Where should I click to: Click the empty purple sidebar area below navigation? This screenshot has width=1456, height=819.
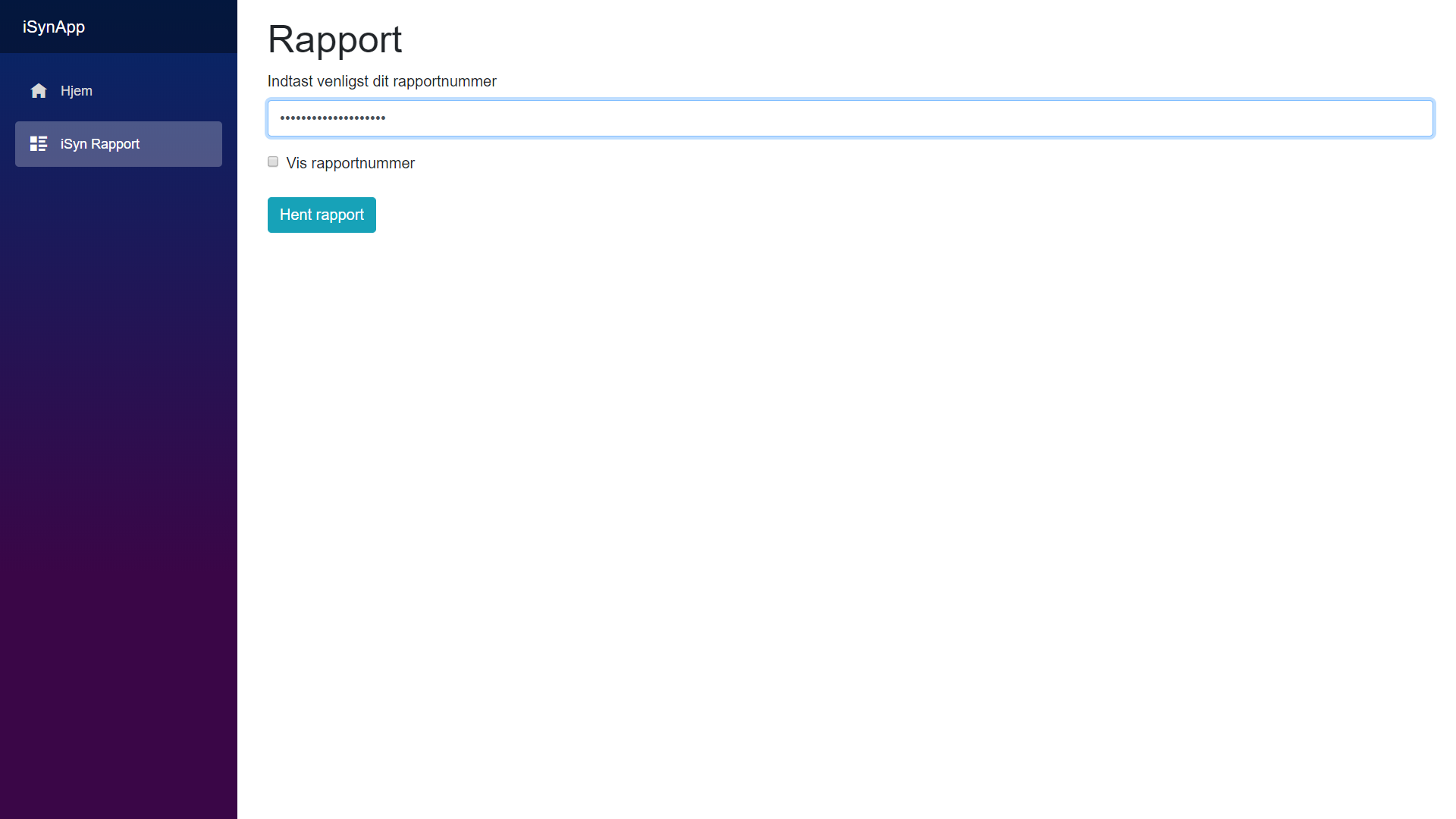(118, 493)
